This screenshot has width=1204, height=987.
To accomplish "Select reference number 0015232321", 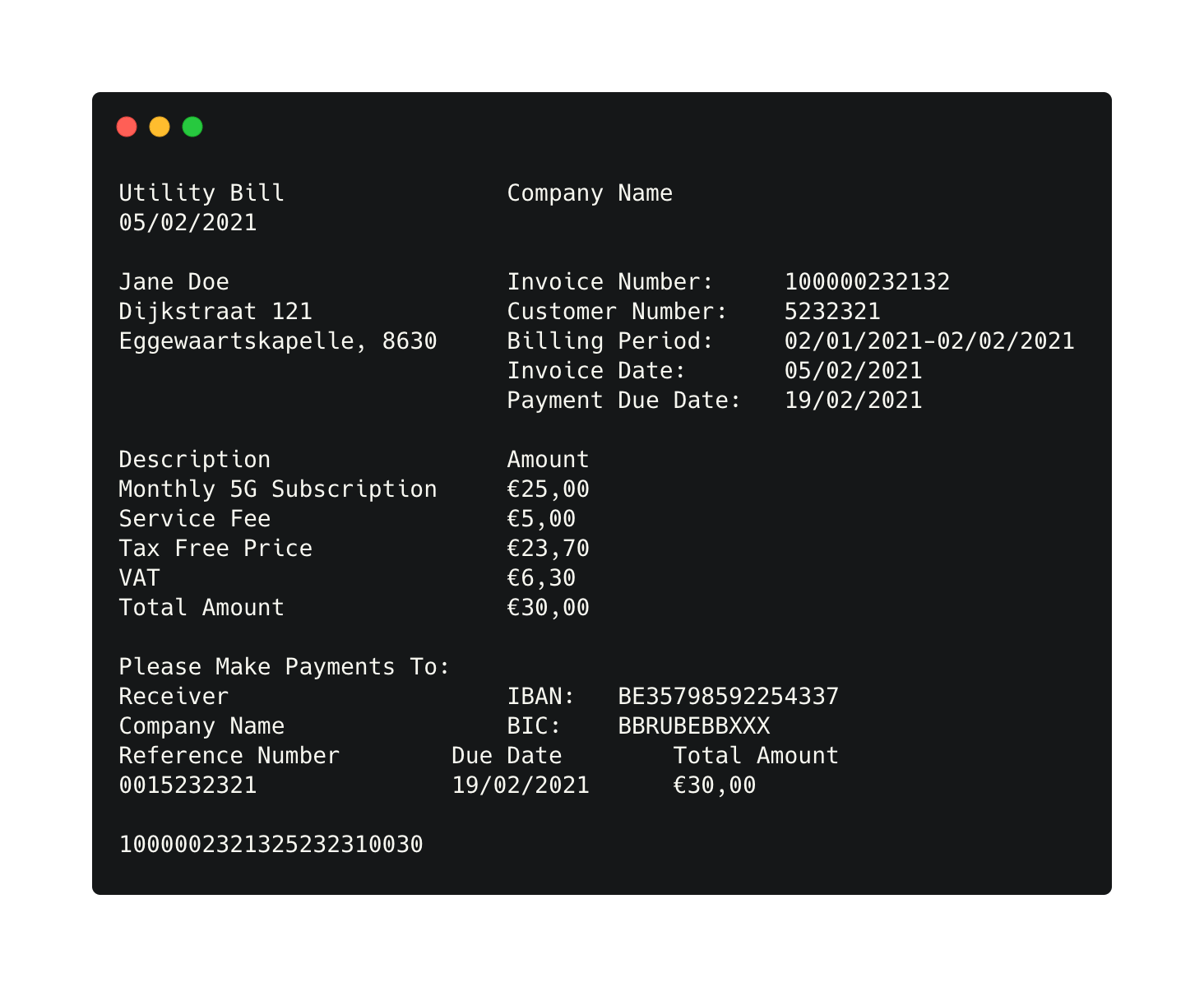I will pos(188,785).
